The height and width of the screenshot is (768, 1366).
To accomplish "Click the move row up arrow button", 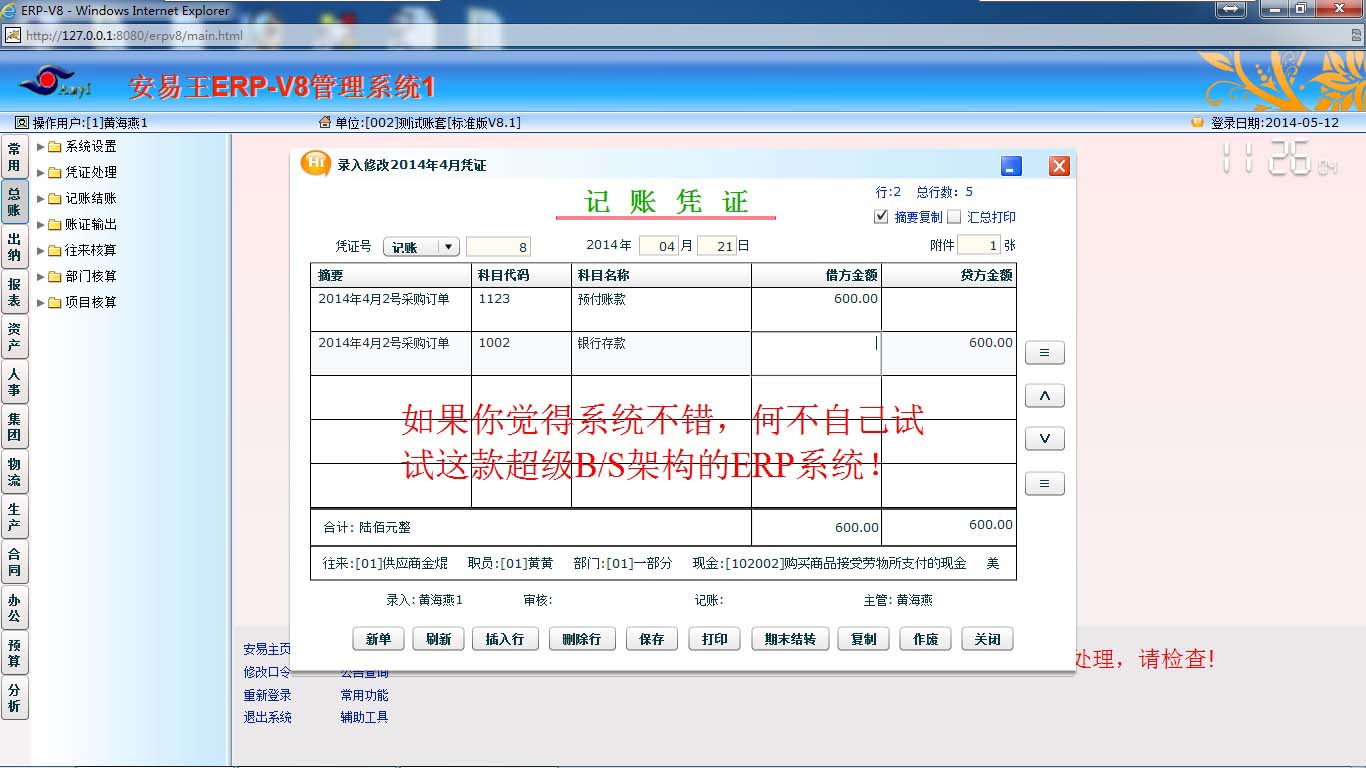I will click(1044, 396).
